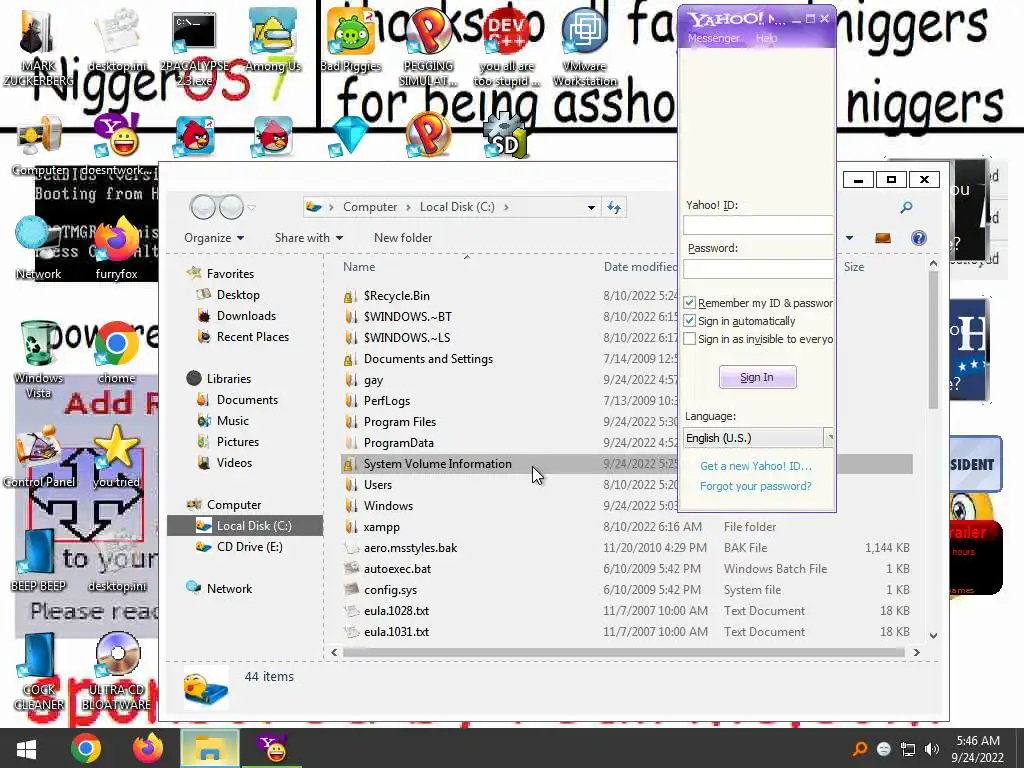Select the furryfox Firefox desktop icon
1024x768 pixels.
pos(117,248)
